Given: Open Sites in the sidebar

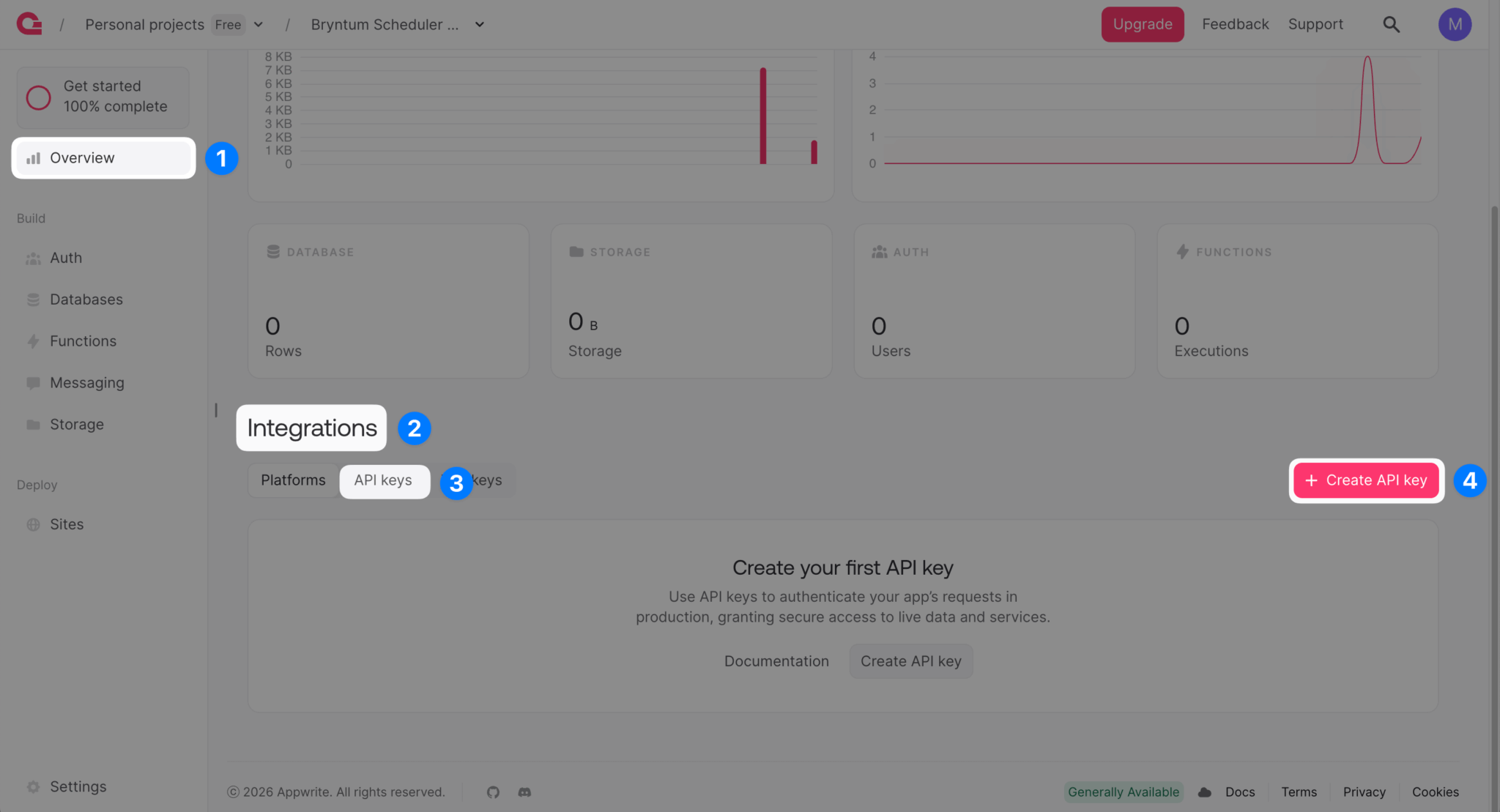Looking at the screenshot, I should tap(67, 524).
